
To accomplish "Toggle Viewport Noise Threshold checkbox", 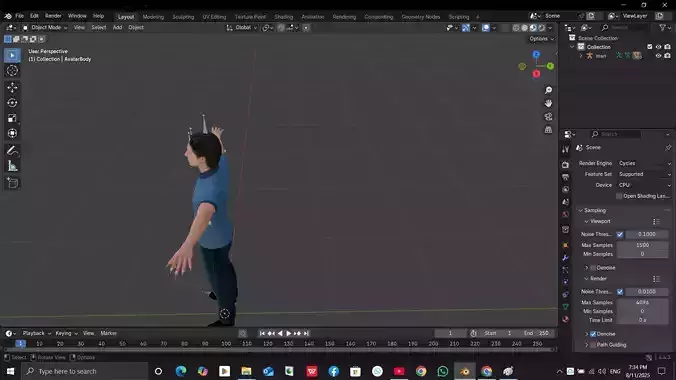I will point(620,234).
